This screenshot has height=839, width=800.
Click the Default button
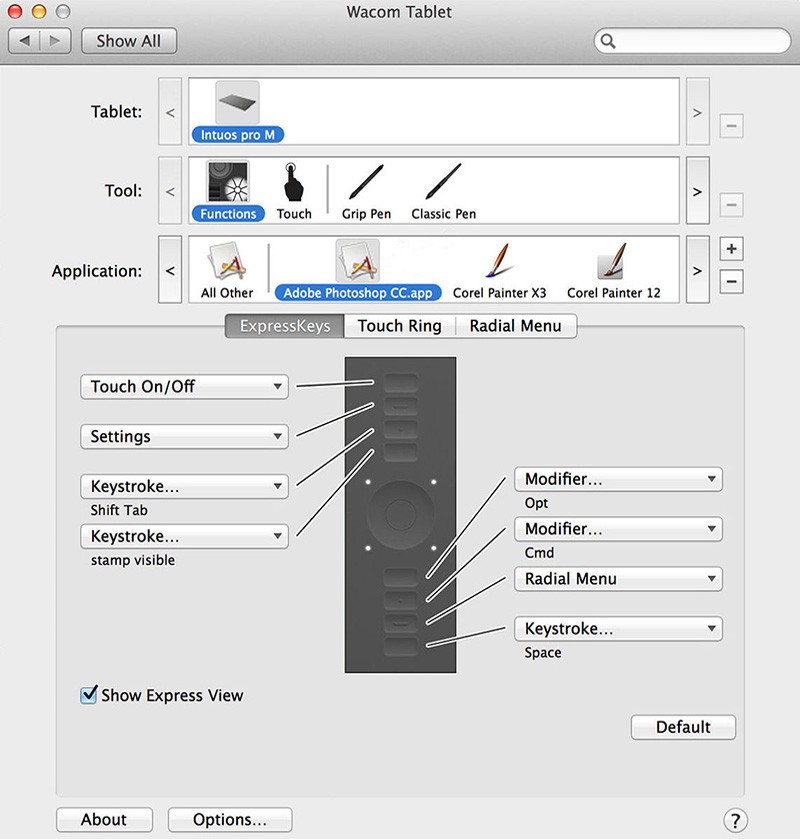point(683,727)
